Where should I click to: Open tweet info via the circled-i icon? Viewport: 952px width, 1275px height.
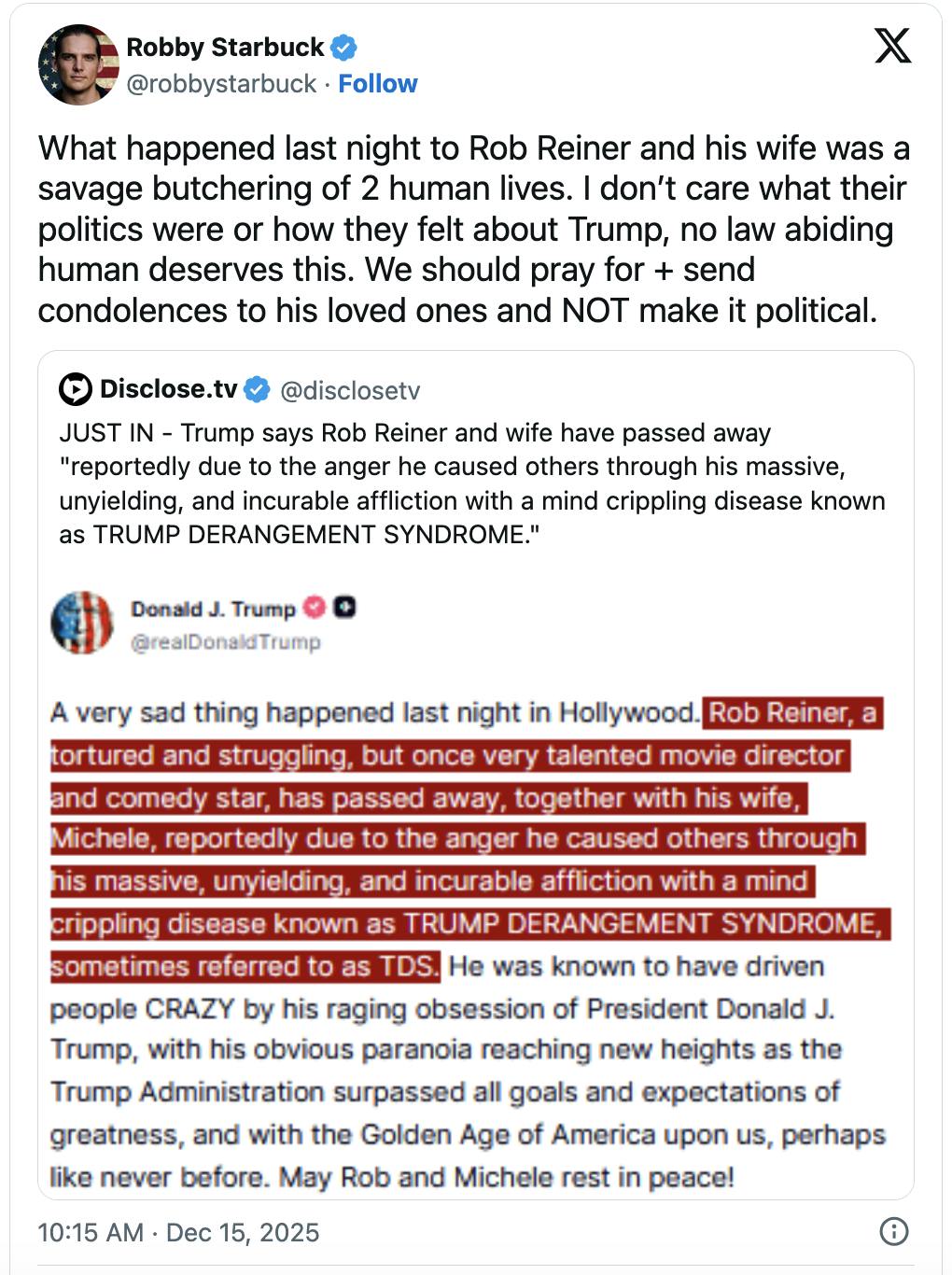(893, 1232)
